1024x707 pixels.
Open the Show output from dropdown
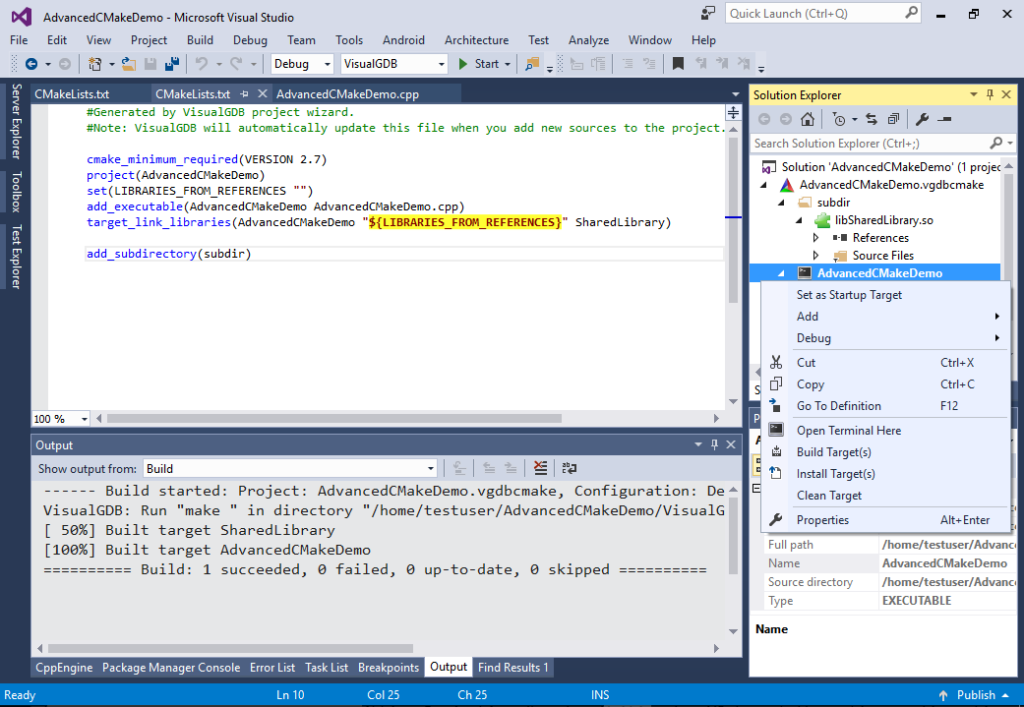[430, 467]
